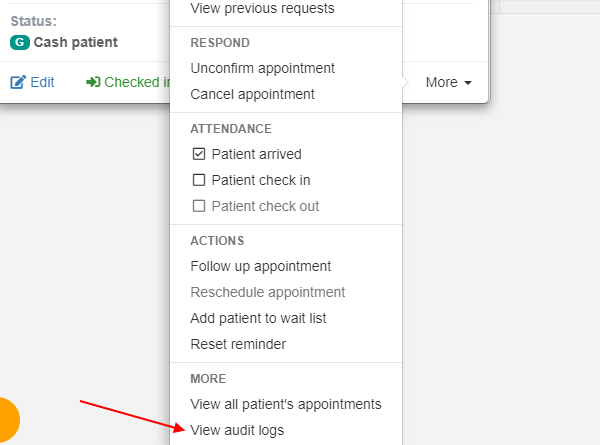This screenshot has width=600, height=445.
Task: Click the Cash patient status label
Action: (75, 42)
